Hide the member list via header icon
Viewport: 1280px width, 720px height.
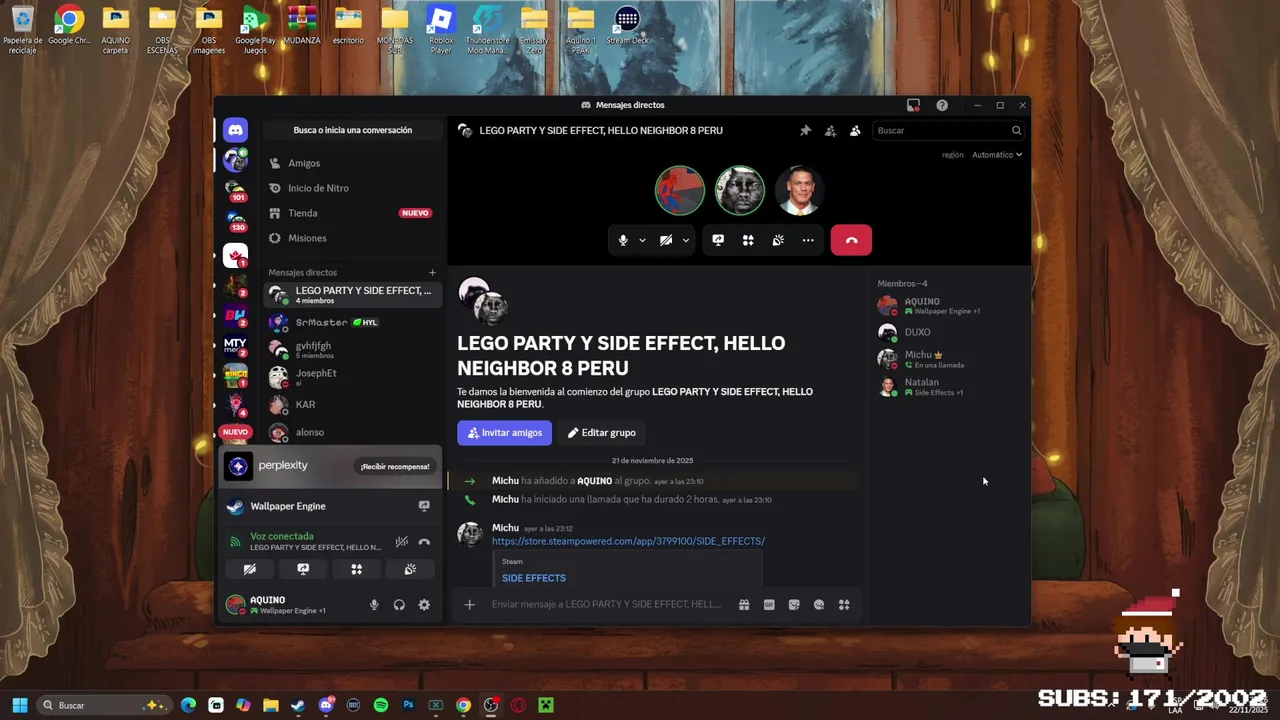[855, 131]
